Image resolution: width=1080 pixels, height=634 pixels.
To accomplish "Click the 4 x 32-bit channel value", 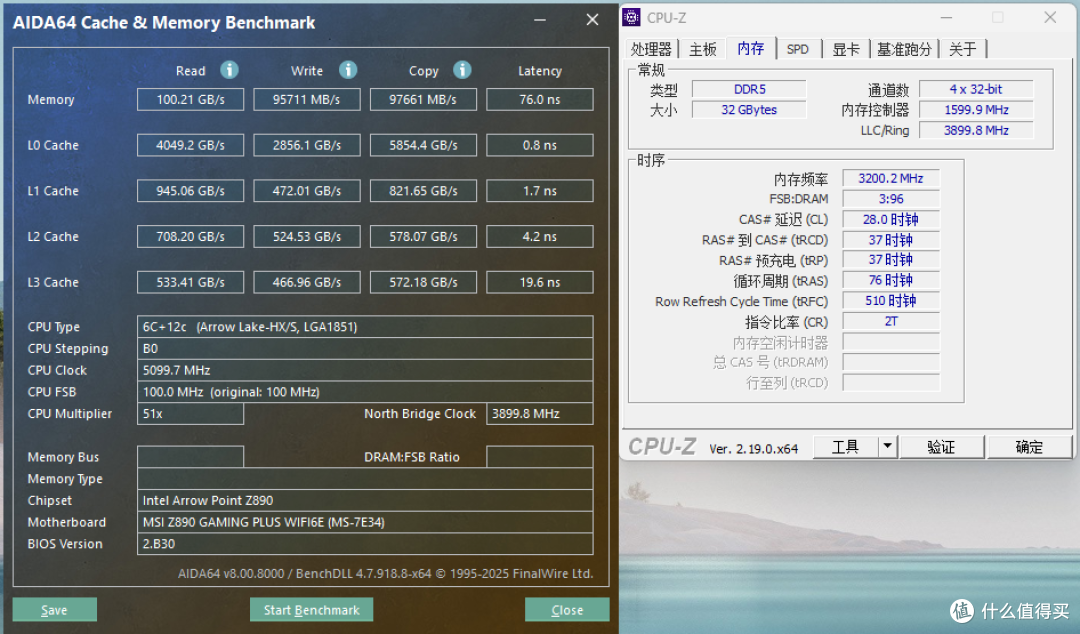I will (976, 89).
